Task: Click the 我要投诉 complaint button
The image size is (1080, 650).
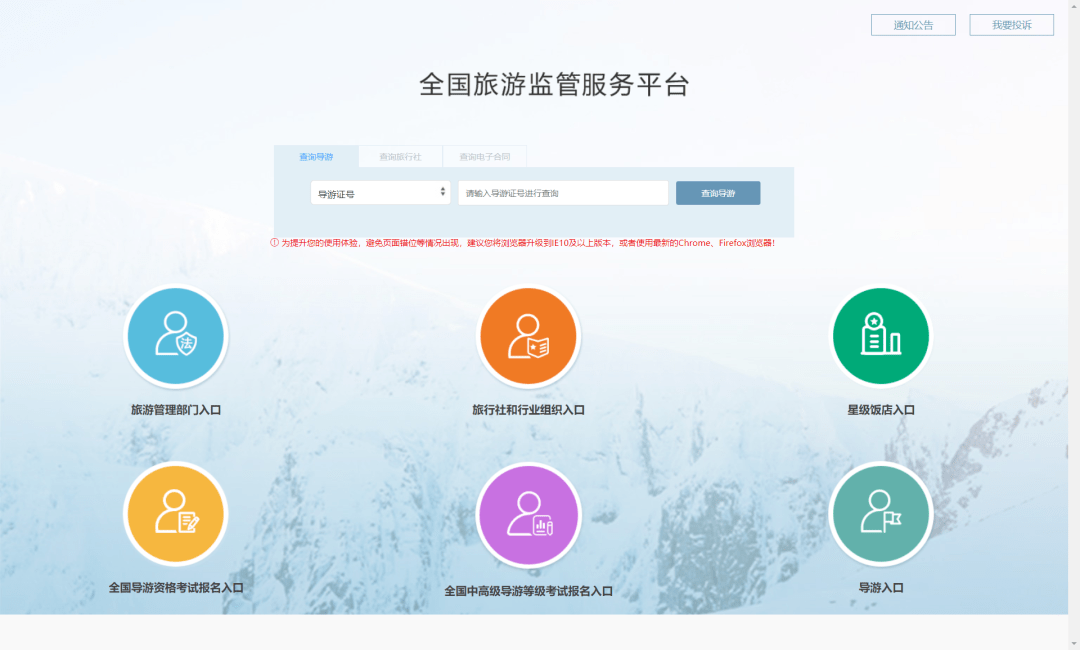Action: 1011,25
